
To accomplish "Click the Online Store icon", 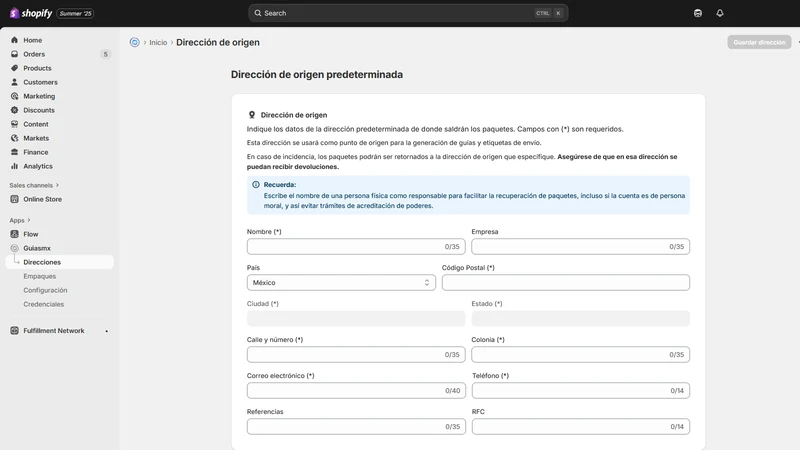I will pyautogui.click(x=14, y=199).
